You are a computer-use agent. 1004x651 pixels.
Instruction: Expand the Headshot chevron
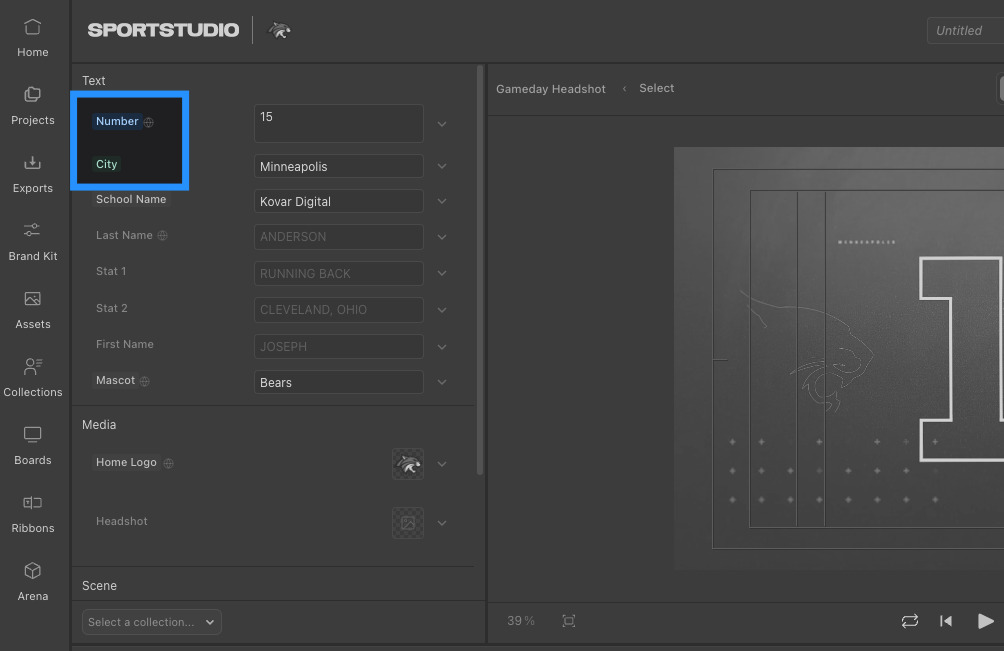tap(442, 523)
